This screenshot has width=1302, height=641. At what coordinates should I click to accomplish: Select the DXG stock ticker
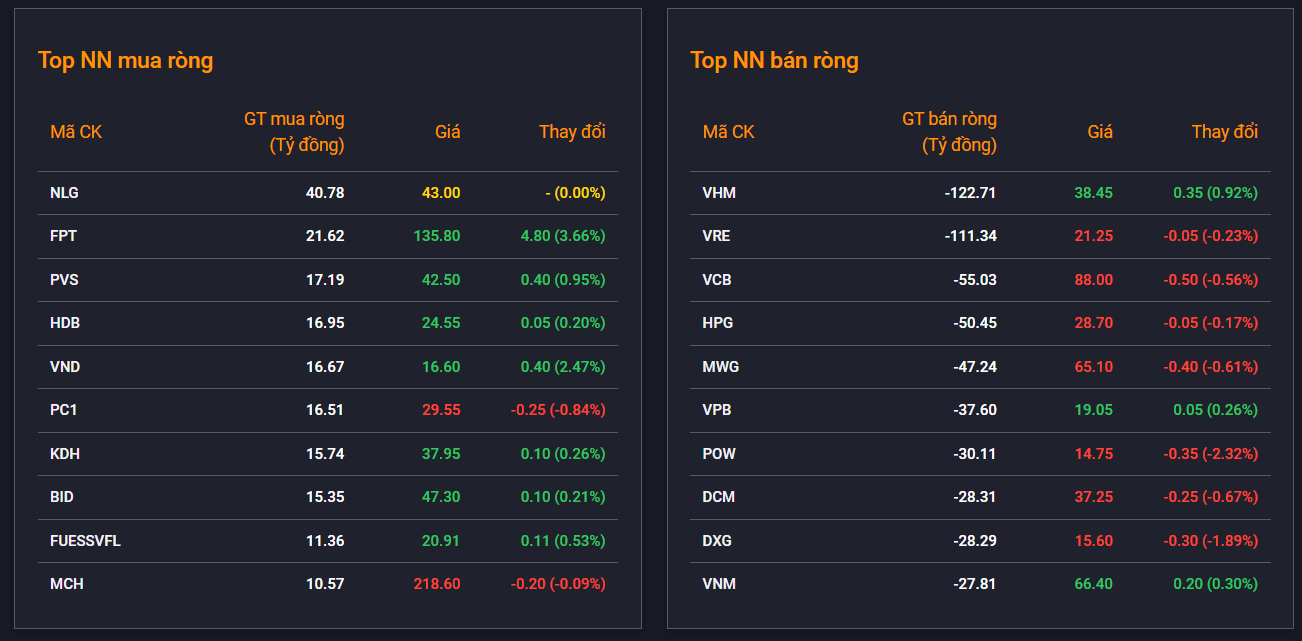coord(718,541)
